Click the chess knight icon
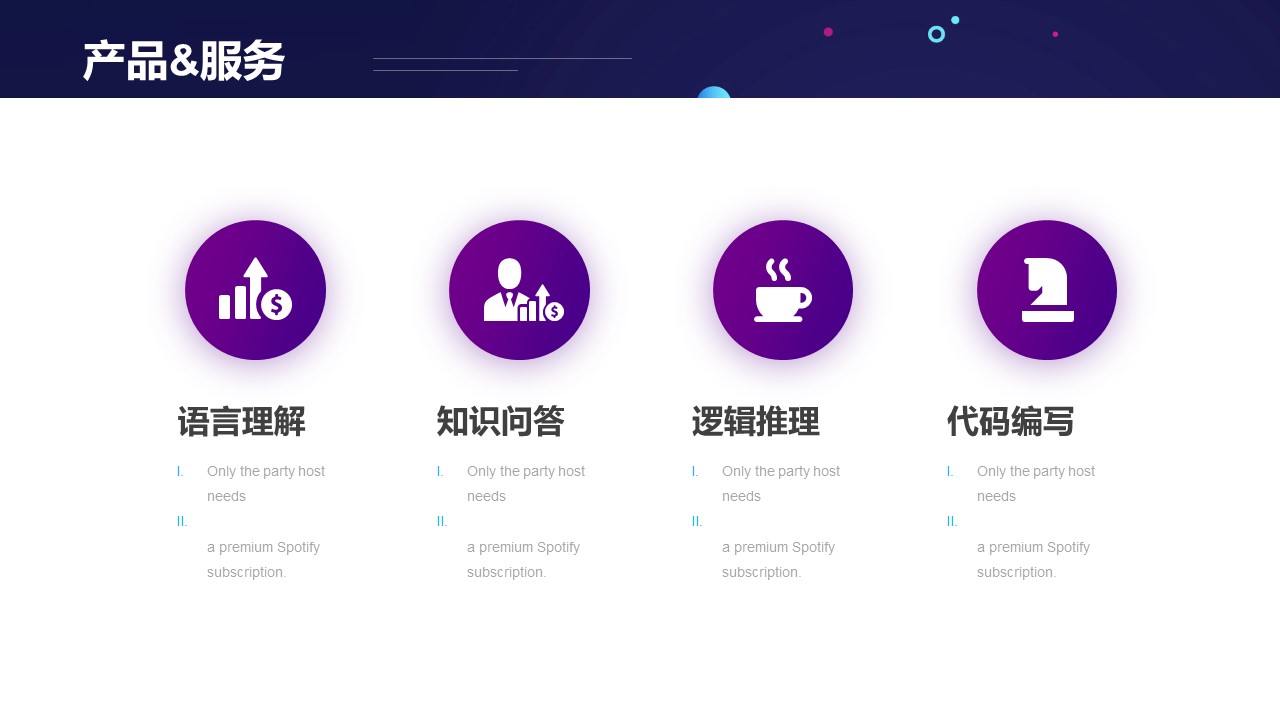 click(x=1047, y=290)
